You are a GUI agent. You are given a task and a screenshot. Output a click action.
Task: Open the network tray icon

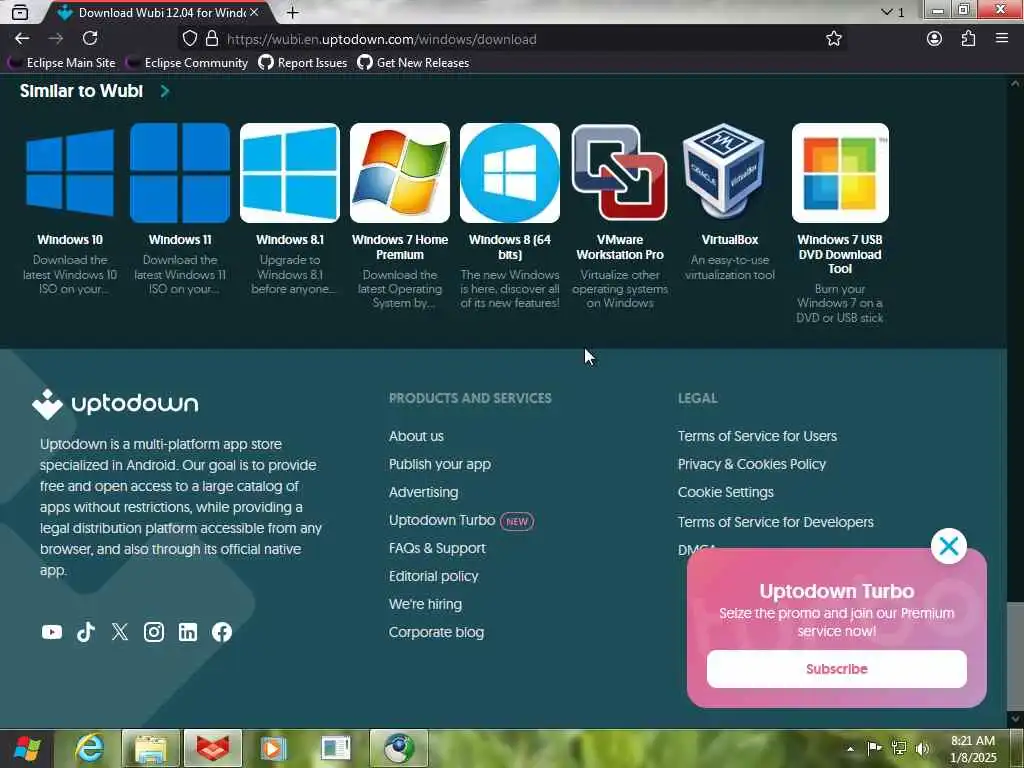pos(899,748)
